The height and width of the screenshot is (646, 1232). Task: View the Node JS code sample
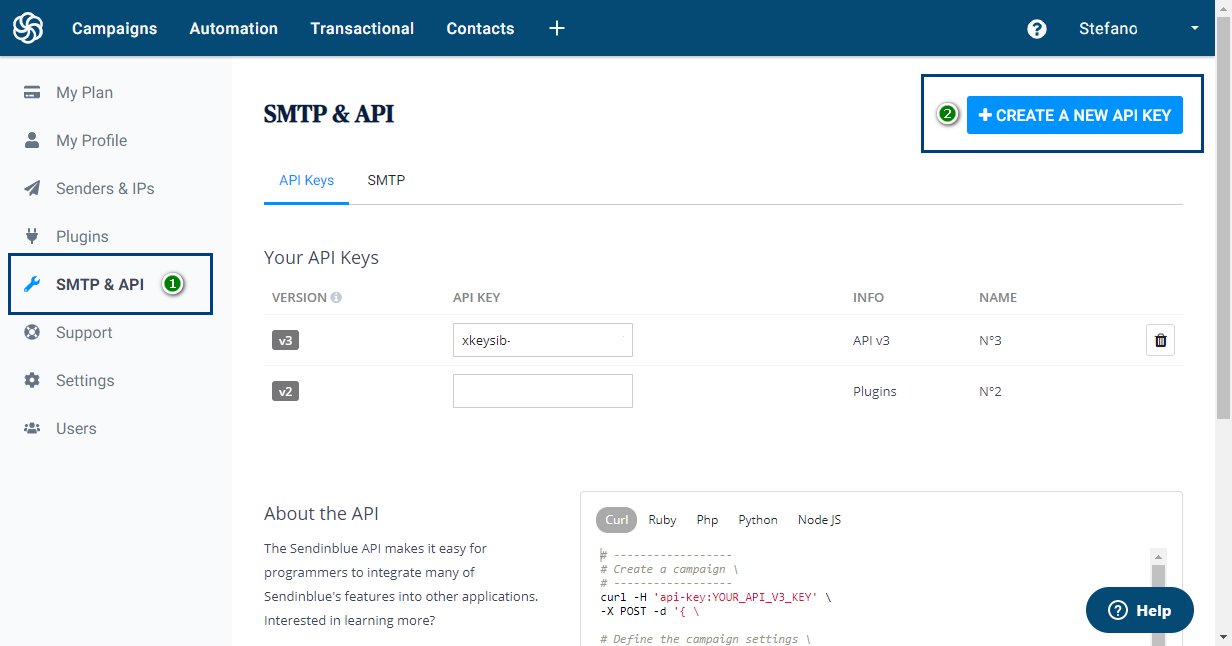[x=819, y=520]
